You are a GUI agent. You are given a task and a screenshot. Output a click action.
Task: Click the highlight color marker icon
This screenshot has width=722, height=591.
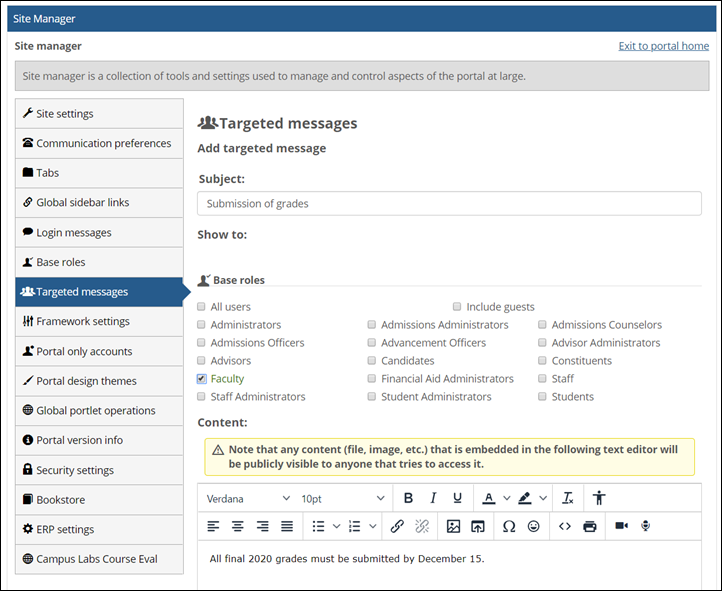(x=525, y=498)
